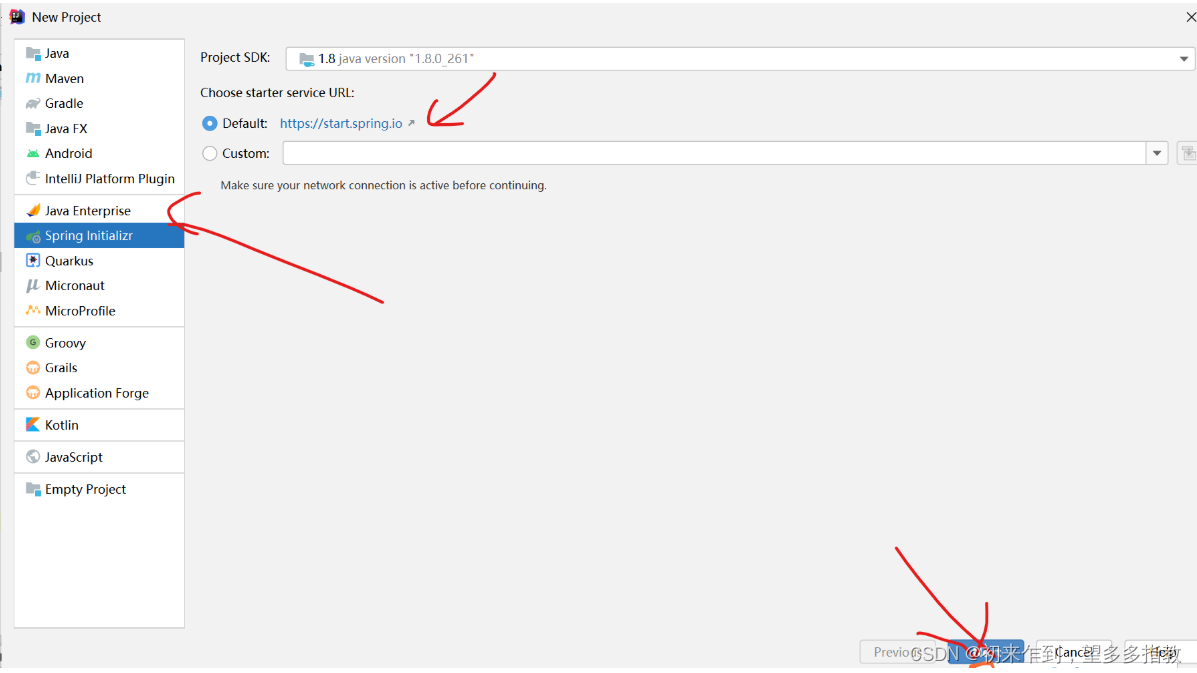
Task: Select the Micronaut label in the list
Action: pyautogui.click(x=75, y=285)
